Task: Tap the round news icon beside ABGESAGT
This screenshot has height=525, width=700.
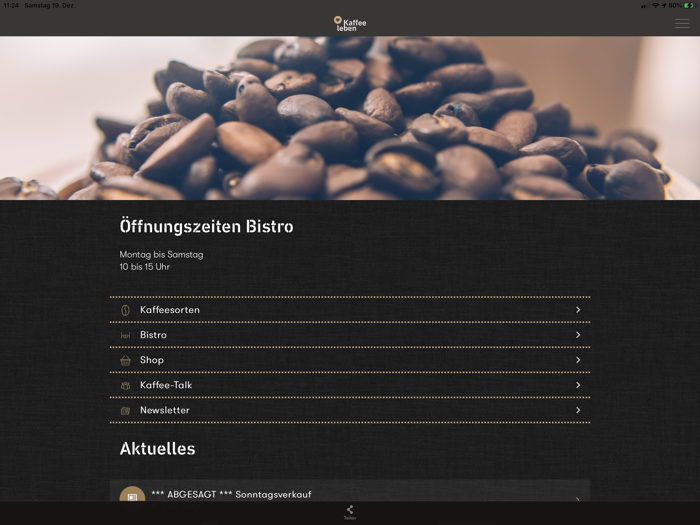Action: (x=132, y=495)
